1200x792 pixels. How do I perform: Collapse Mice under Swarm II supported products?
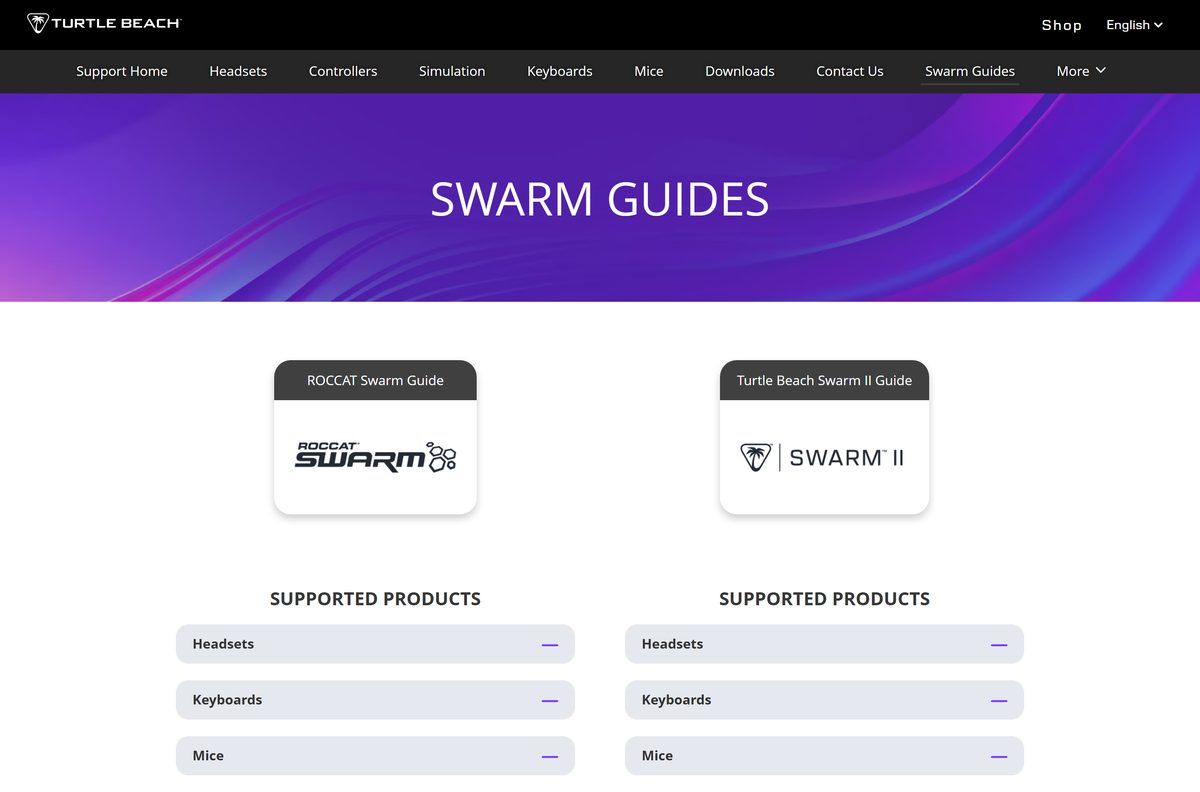[x=824, y=756]
